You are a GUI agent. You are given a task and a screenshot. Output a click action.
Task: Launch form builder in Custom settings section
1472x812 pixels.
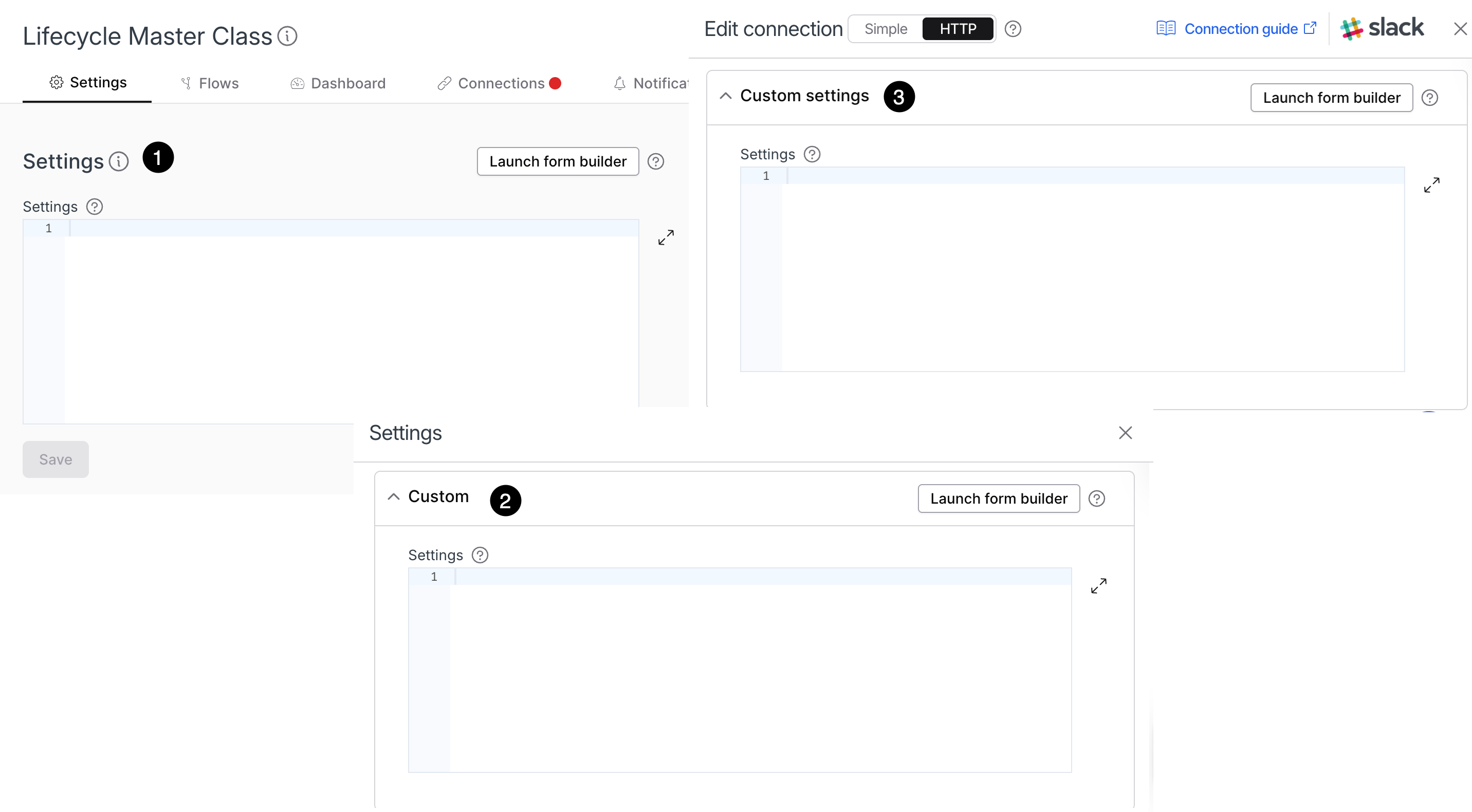click(x=1331, y=98)
